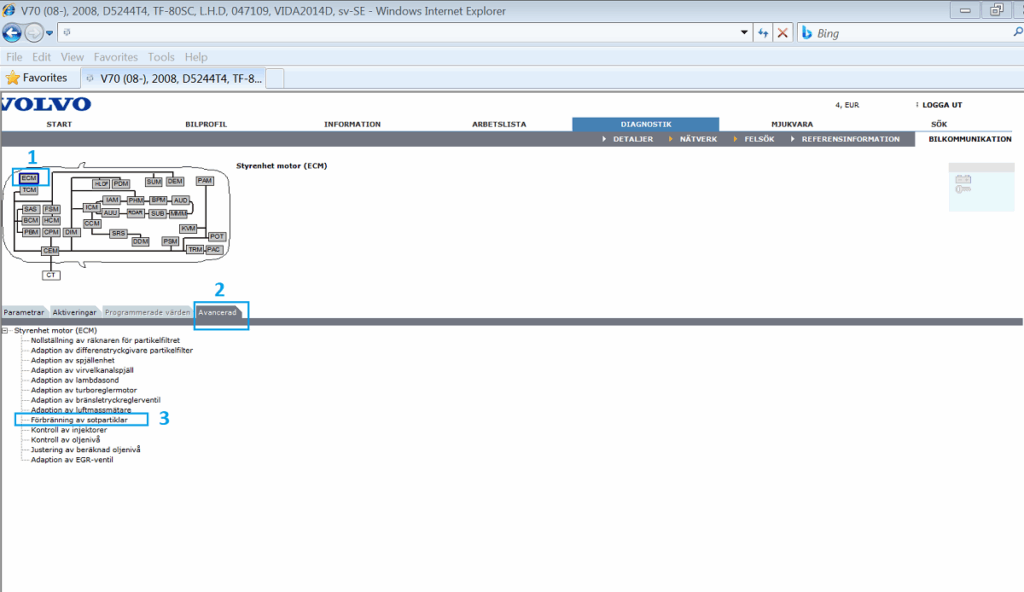This screenshot has height=592, width=1024.
Task: Click inside the Bing search field
Action: 900,33
